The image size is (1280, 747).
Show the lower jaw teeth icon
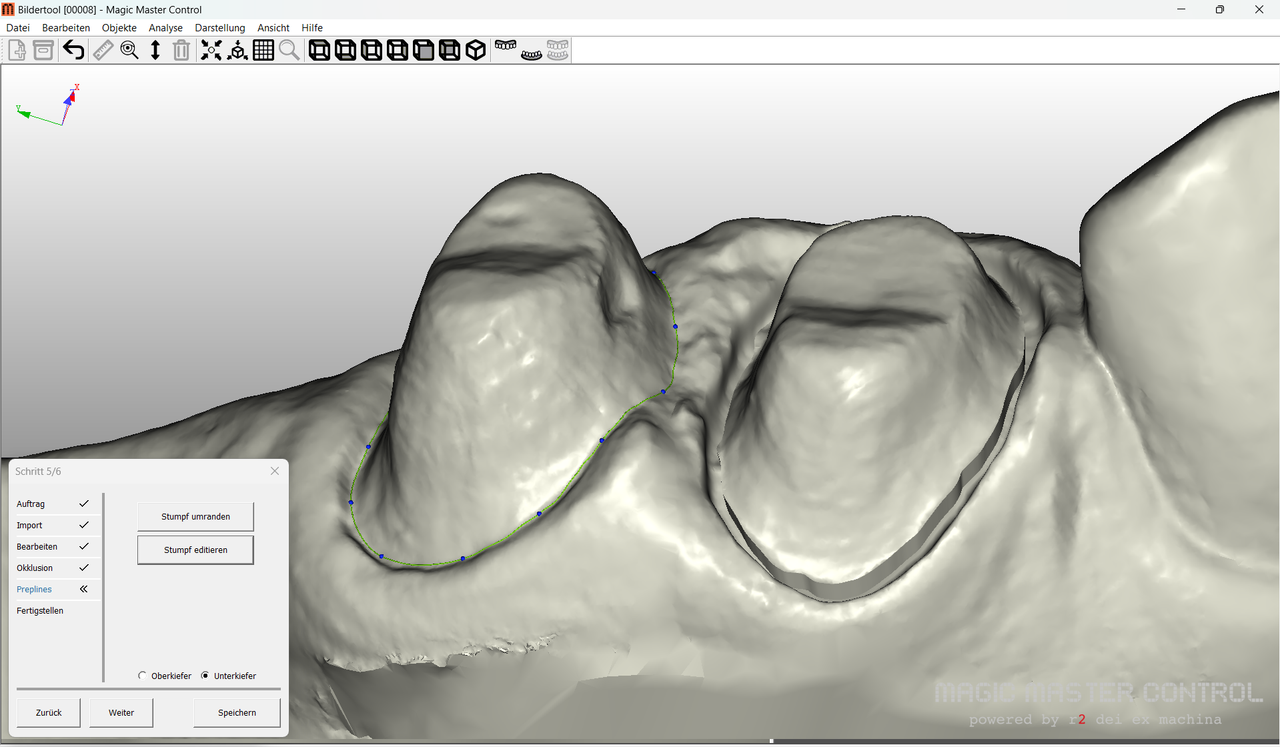coord(532,53)
